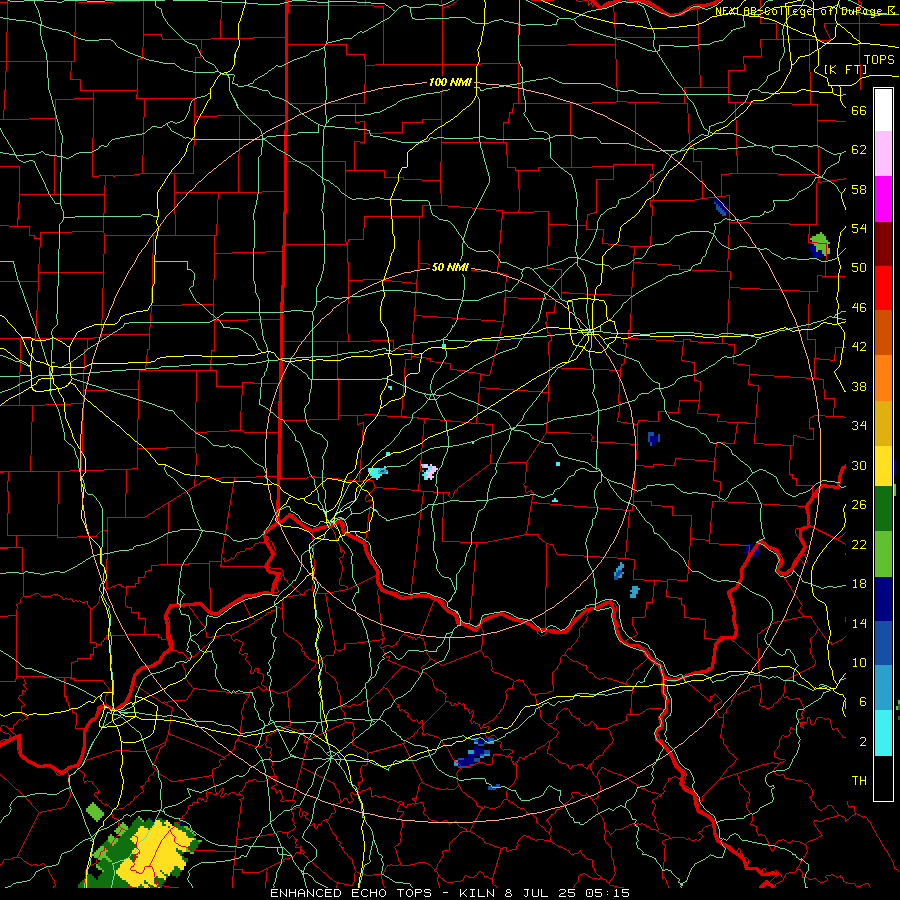Click the '18' legend value
This screenshot has height=900, width=900.
(859, 584)
